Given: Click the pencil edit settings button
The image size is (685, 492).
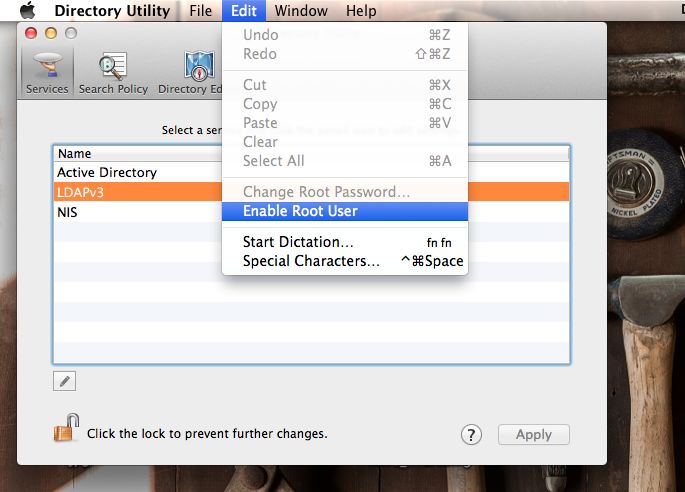Looking at the screenshot, I should tap(64, 381).
